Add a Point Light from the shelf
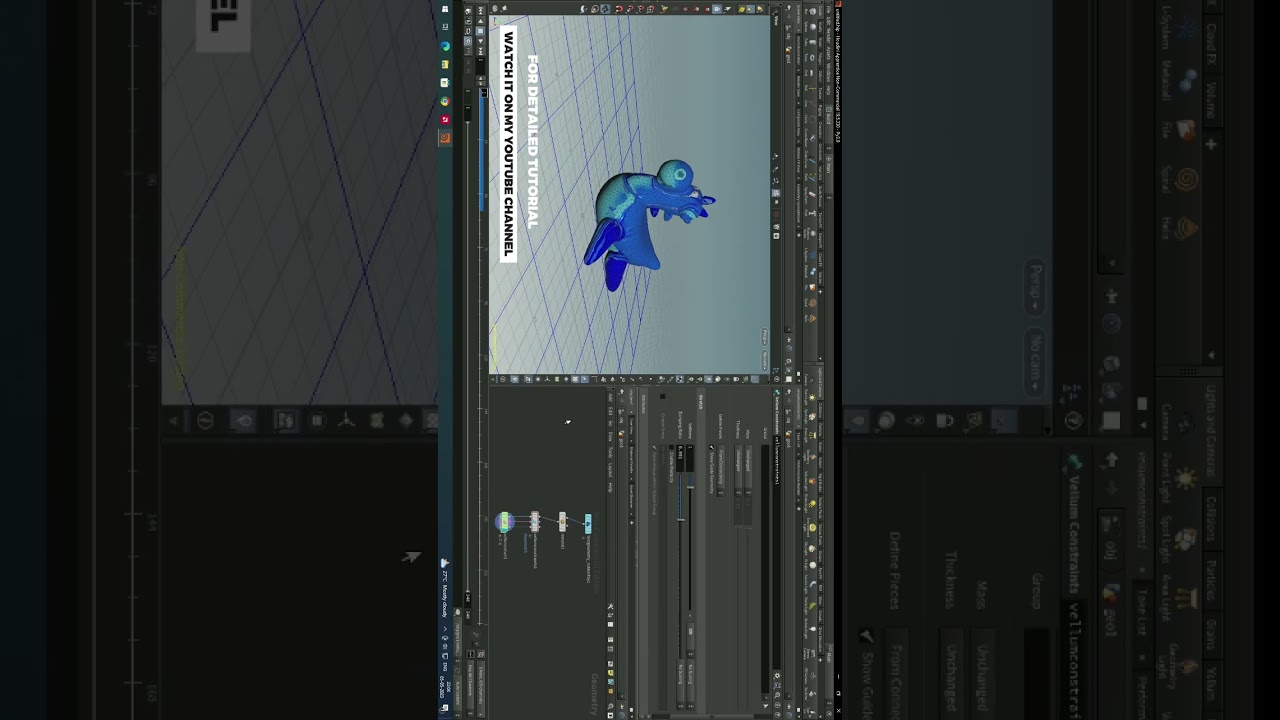Screen dimensions: 1280x720 812,397
